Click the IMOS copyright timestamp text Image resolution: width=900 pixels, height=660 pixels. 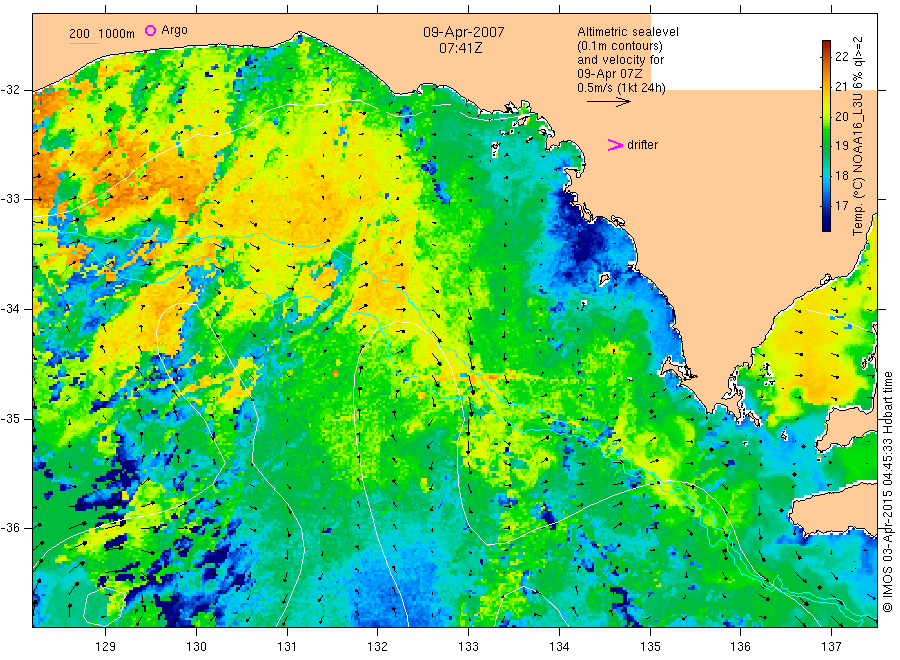tap(887, 491)
